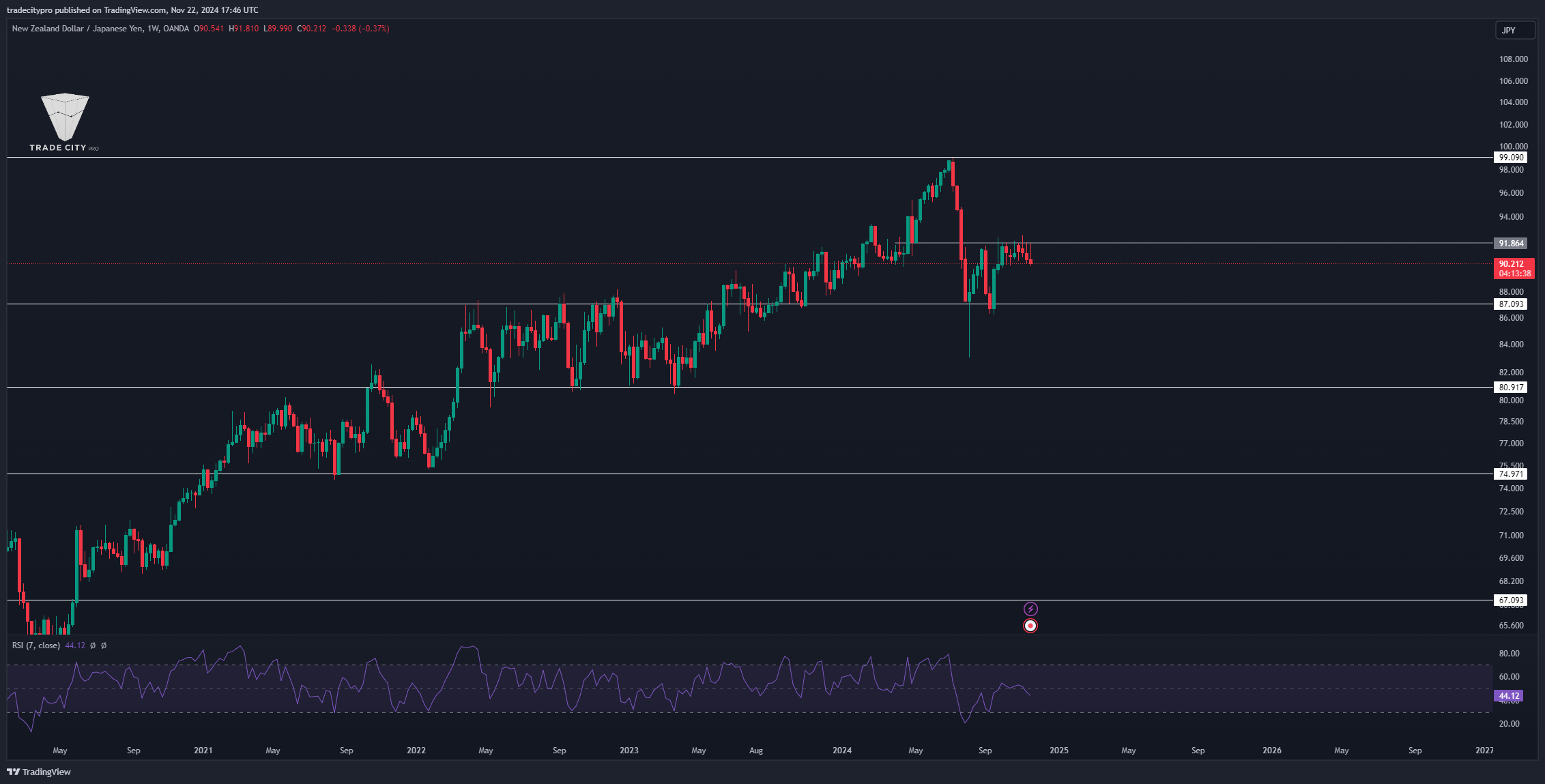
Task: Click the high value H91.810
Action: click(x=244, y=29)
